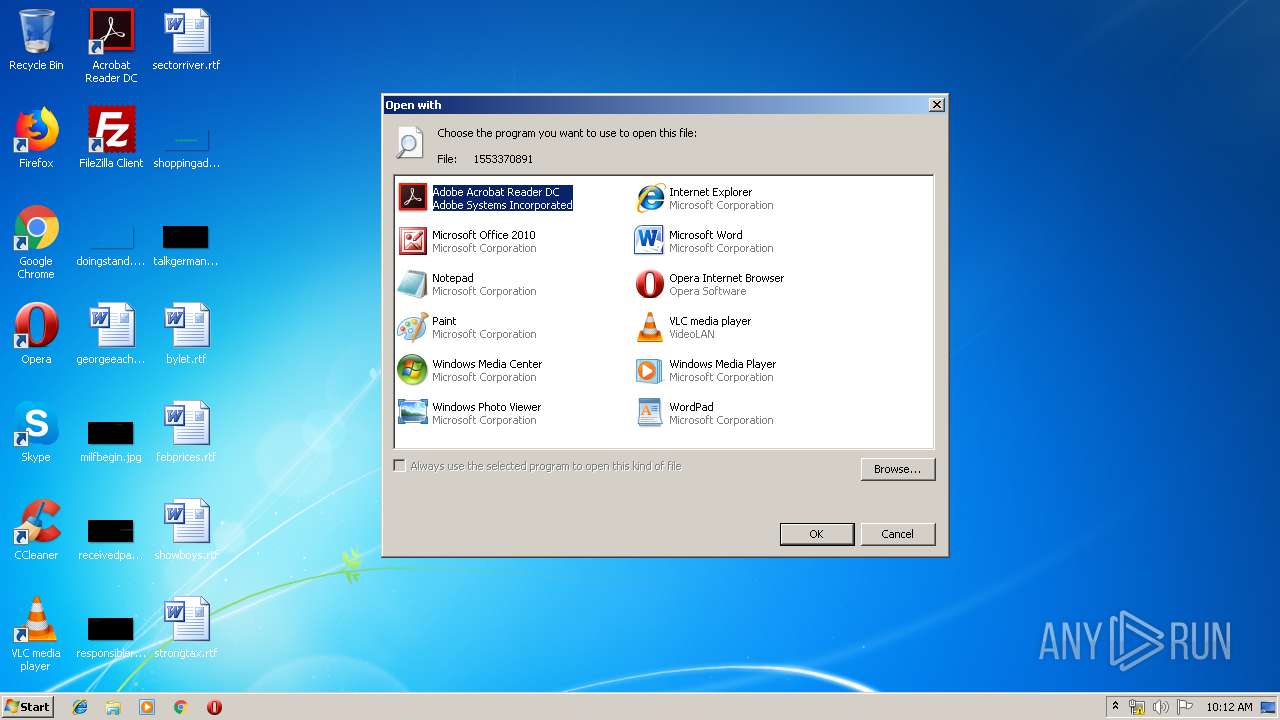Select georgeeach desktop document

(111, 334)
